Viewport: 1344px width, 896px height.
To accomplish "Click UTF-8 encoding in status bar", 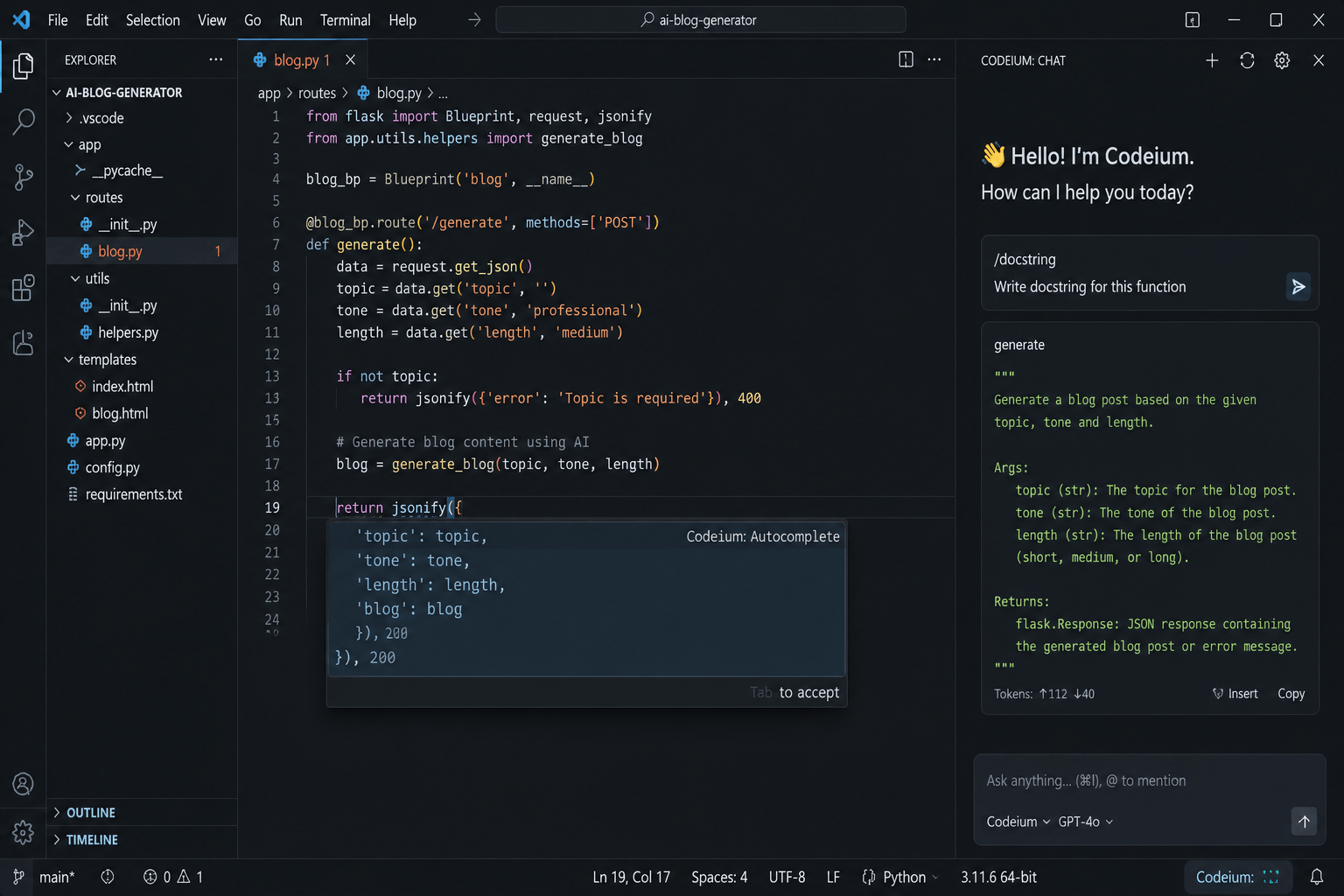I will tap(787, 877).
